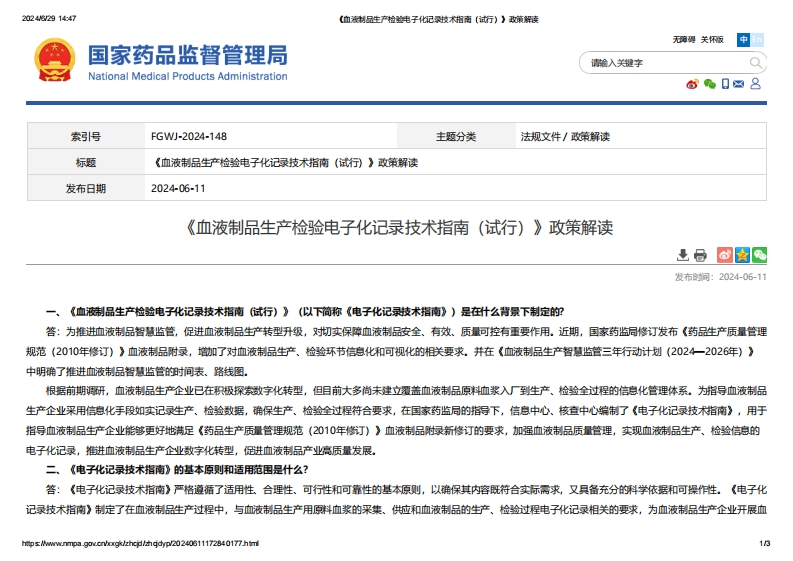Select index number FGWJ-2024-148
This screenshot has height=561, width=793.
point(189,137)
